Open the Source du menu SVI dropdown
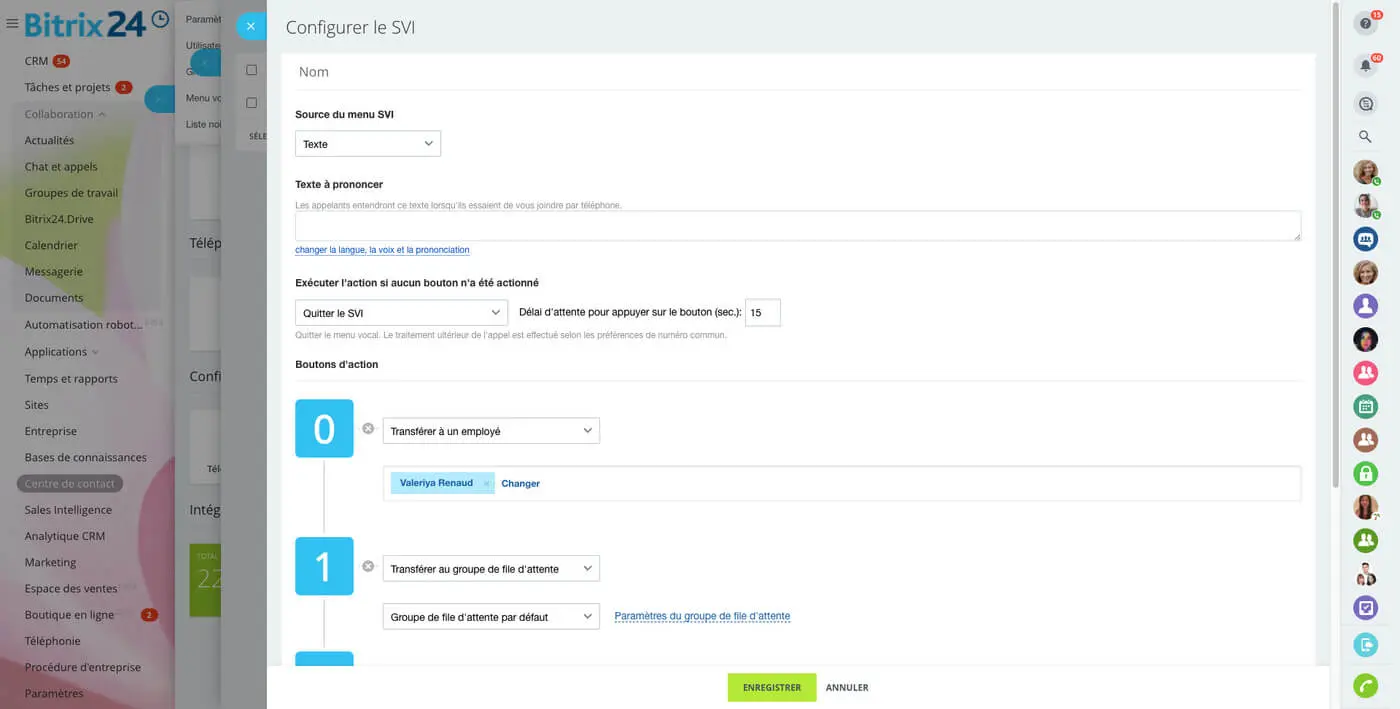This screenshot has height=709, width=1400. (x=367, y=144)
